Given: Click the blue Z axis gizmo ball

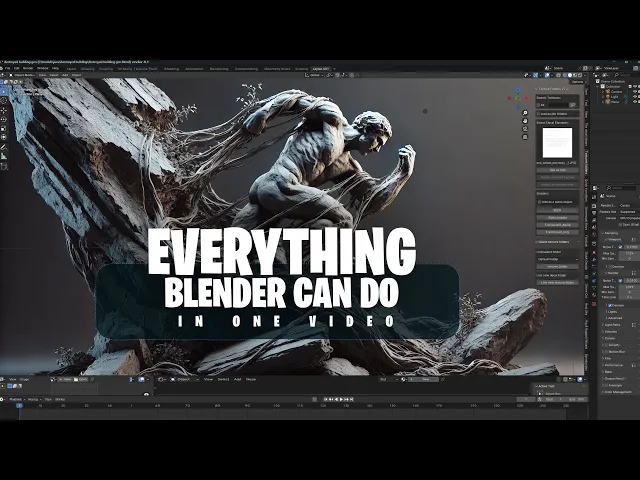Looking at the screenshot, I should (x=518, y=90).
